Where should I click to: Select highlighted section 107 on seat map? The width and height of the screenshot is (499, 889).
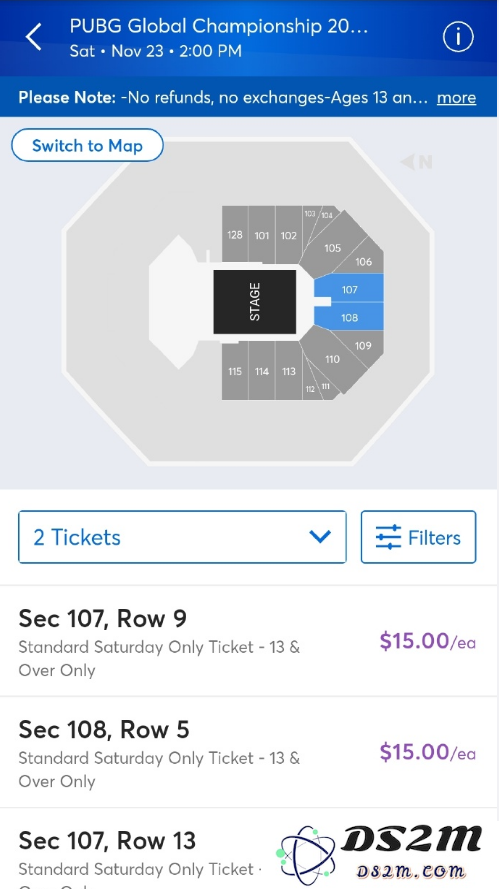(x=349, y=288)
